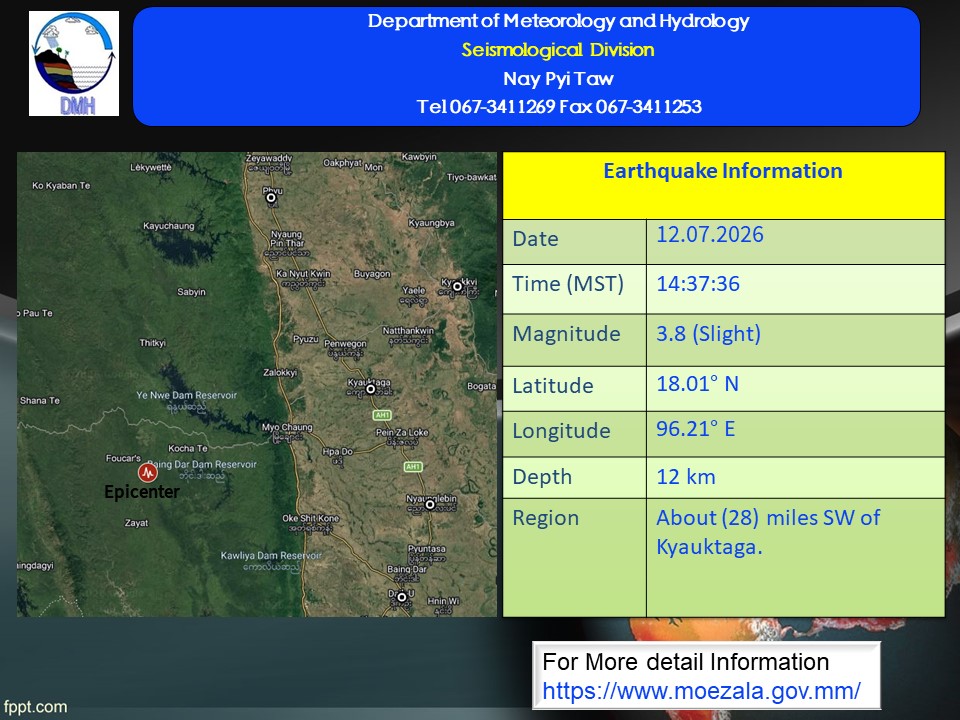Click the 'Longitude' row label
This screenshot has width=960, height=720.
561,431
